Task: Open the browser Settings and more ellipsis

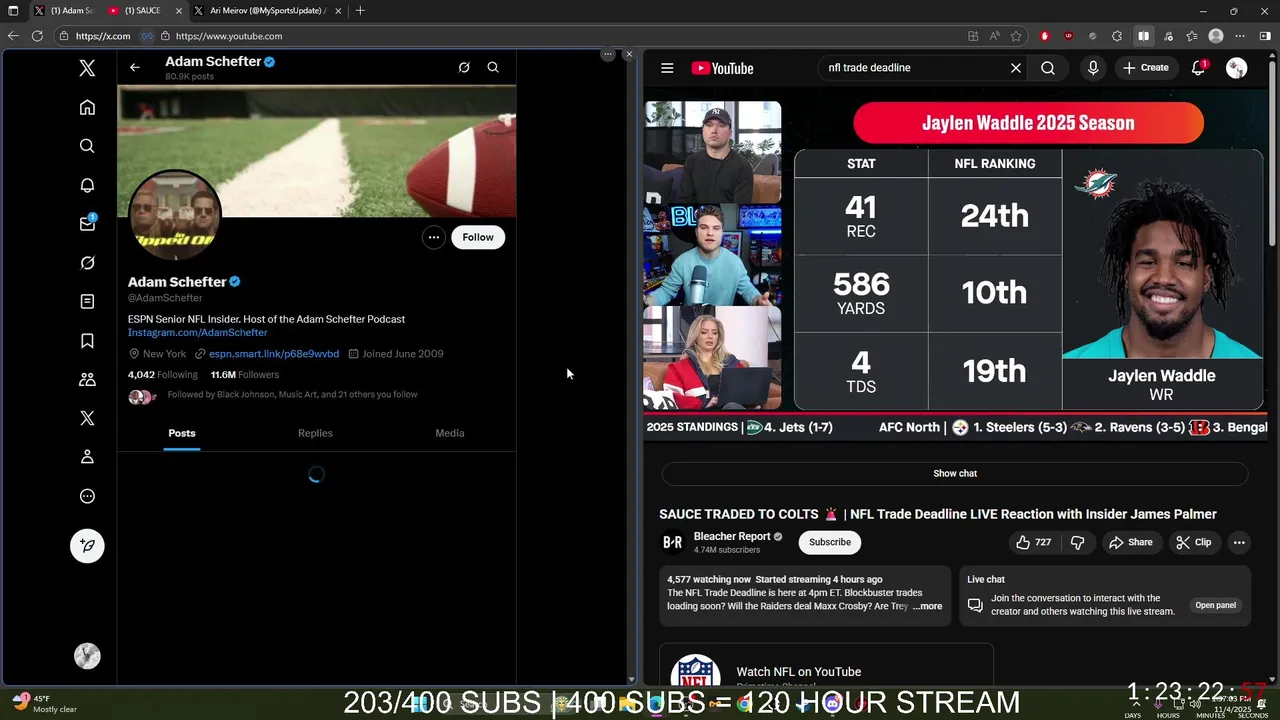Action: pos(1240,36)
